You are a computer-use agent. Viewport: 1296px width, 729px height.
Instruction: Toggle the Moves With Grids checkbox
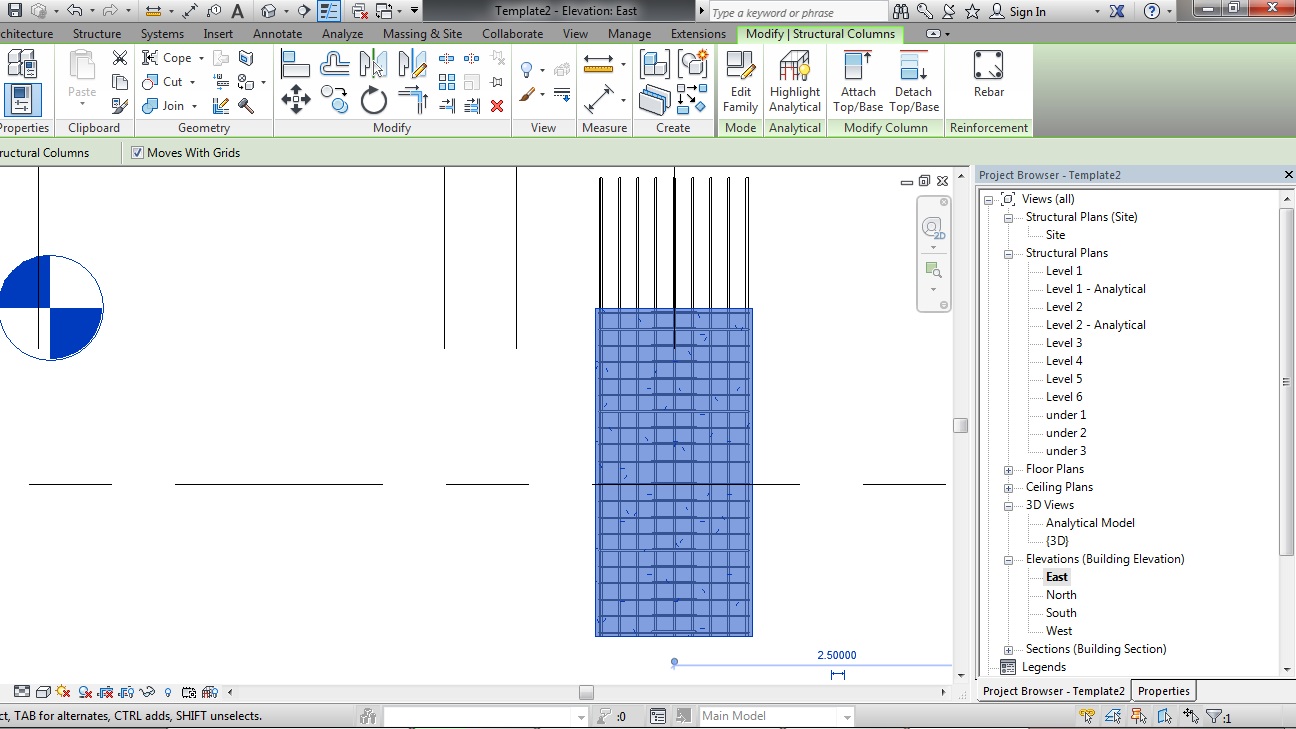[x=138, y=153]
